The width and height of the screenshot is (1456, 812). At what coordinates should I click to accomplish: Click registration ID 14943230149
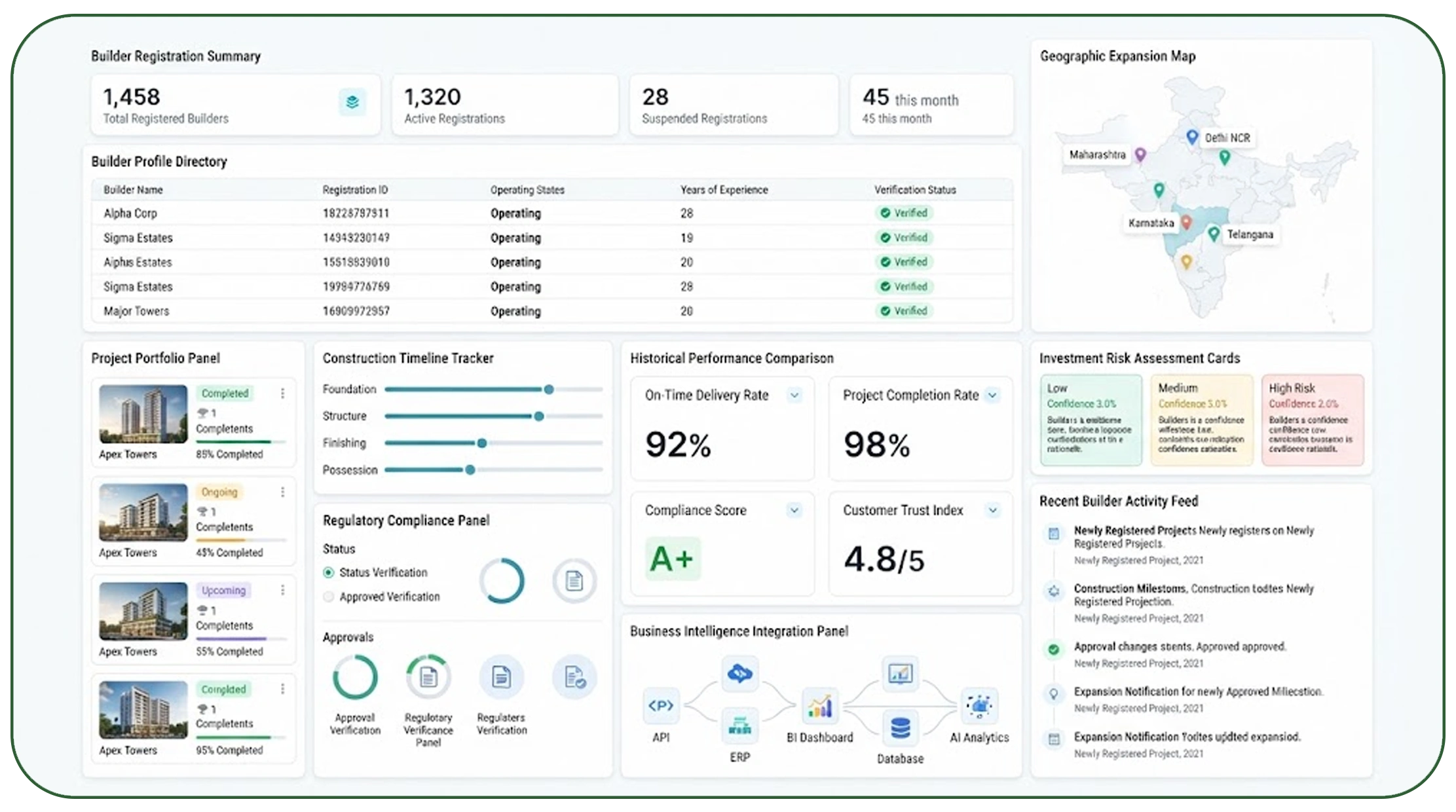click(x=356, y=238)
